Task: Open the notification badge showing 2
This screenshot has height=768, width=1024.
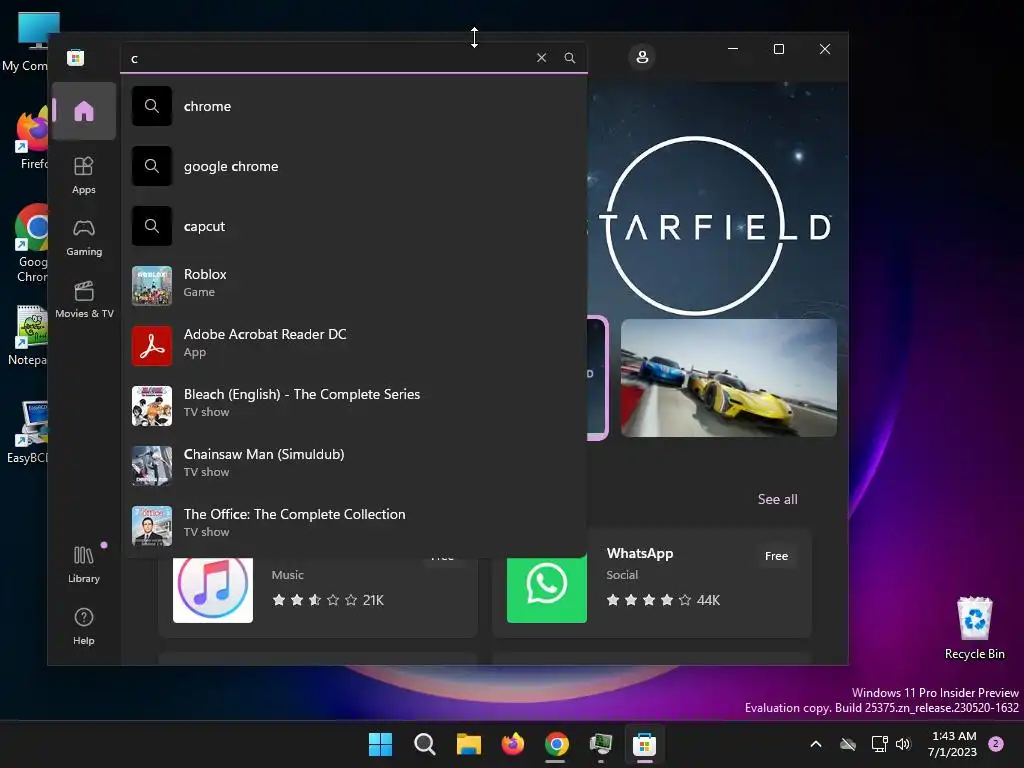Action: click(996, 744)
